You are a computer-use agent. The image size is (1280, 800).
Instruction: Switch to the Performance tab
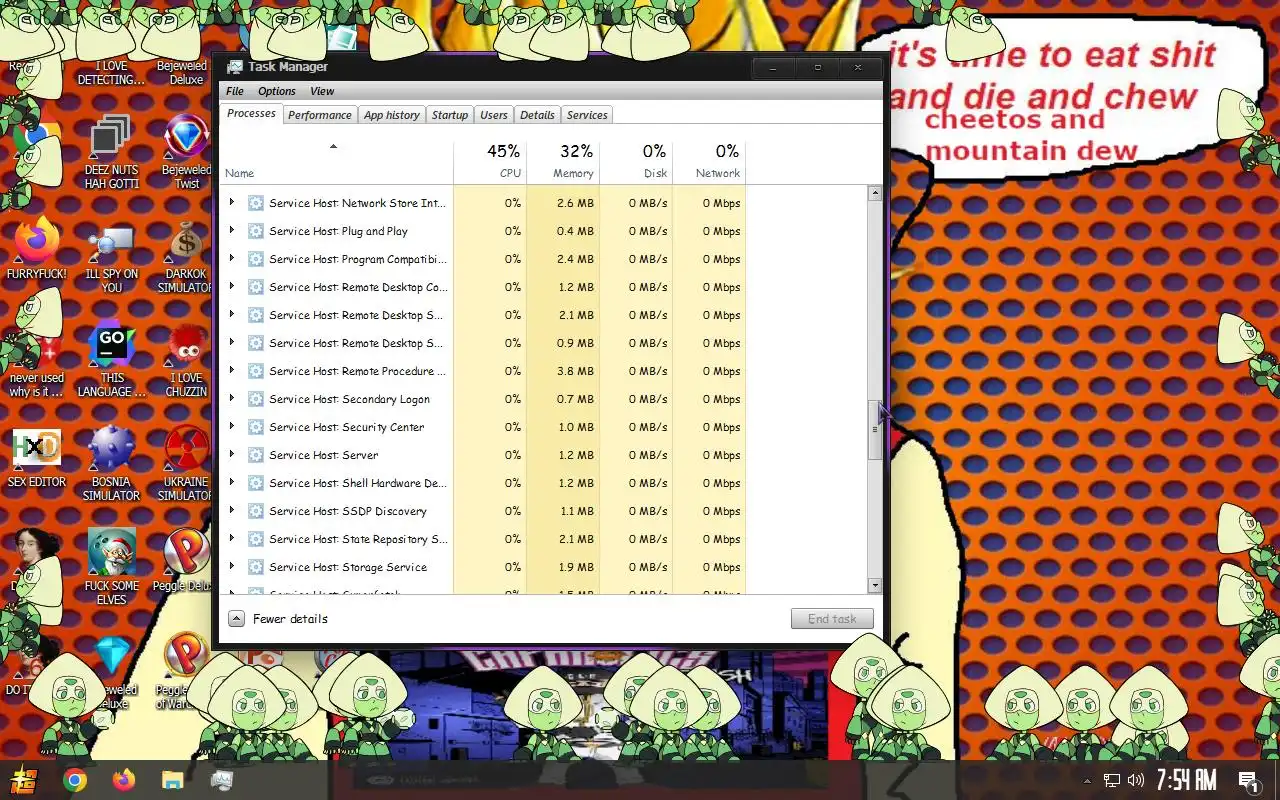point(320,115)
